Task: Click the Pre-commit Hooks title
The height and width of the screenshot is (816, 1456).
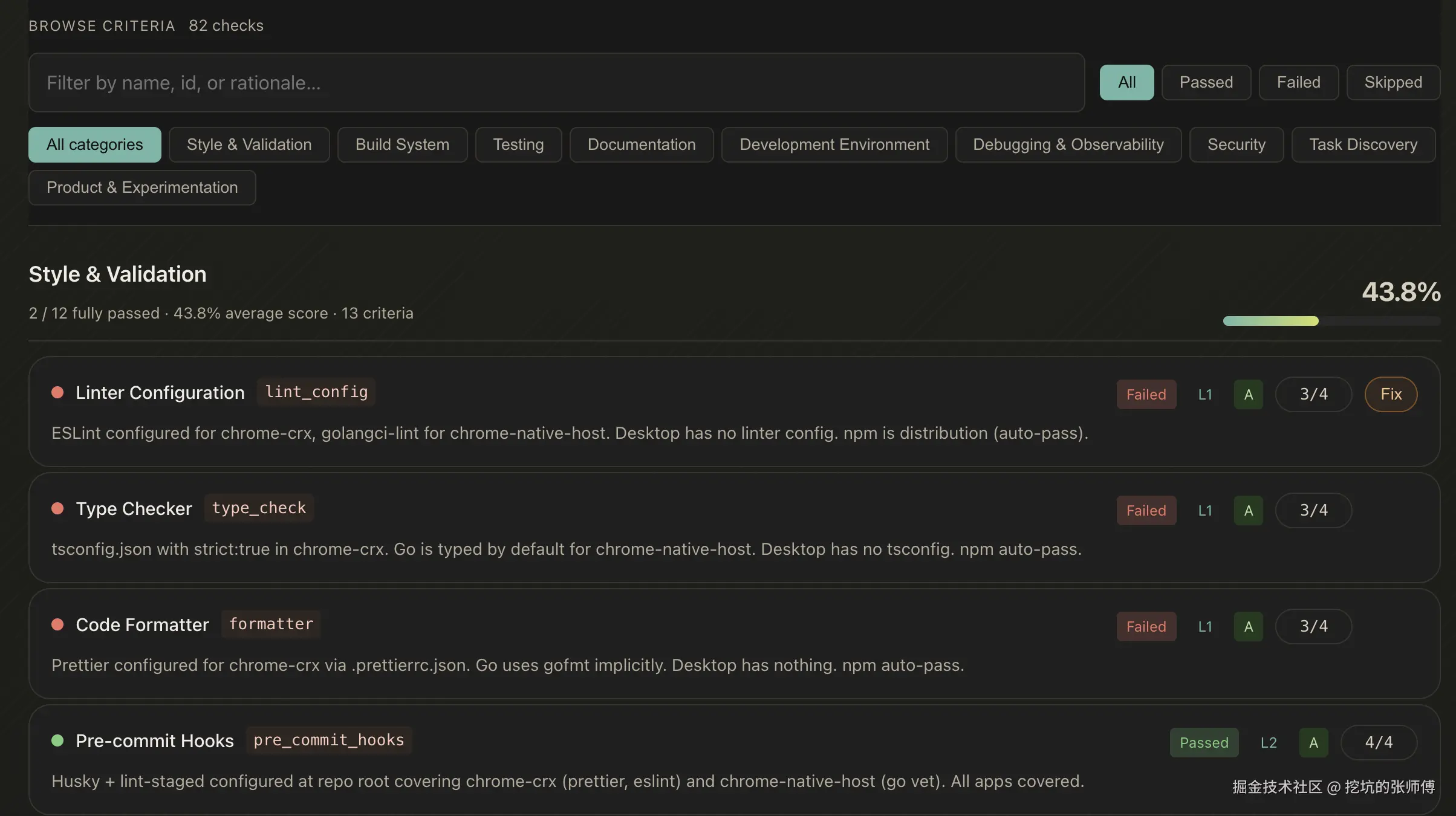Action: 155,741
